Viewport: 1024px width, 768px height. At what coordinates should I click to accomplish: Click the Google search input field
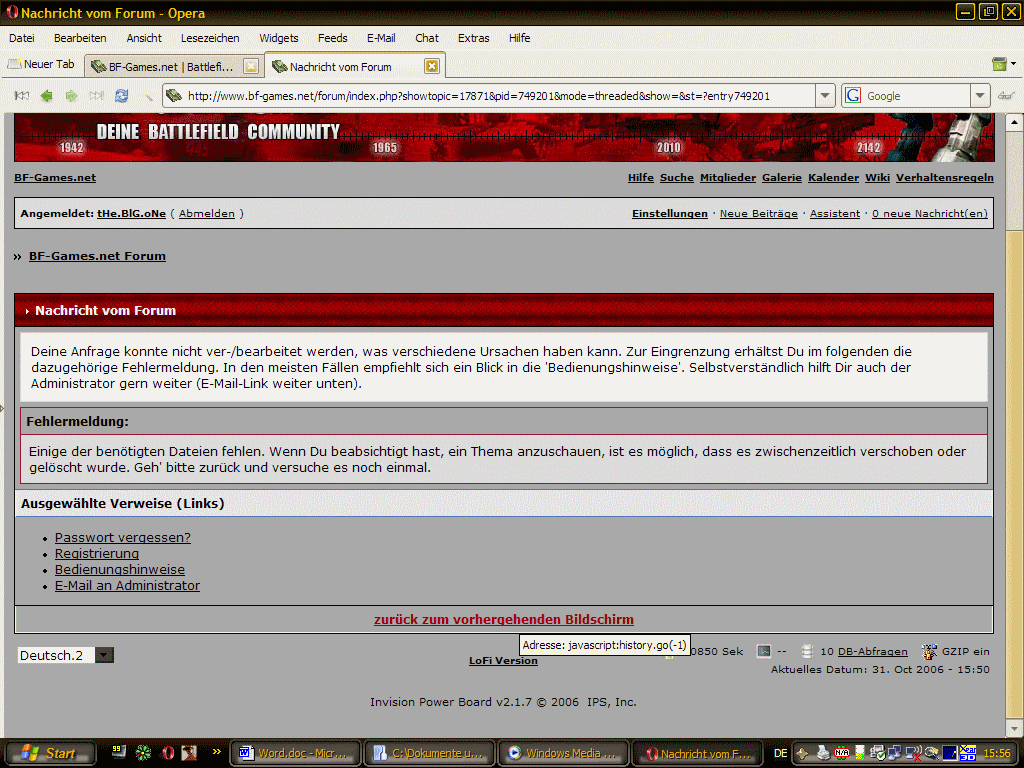(x=916, y=96)
